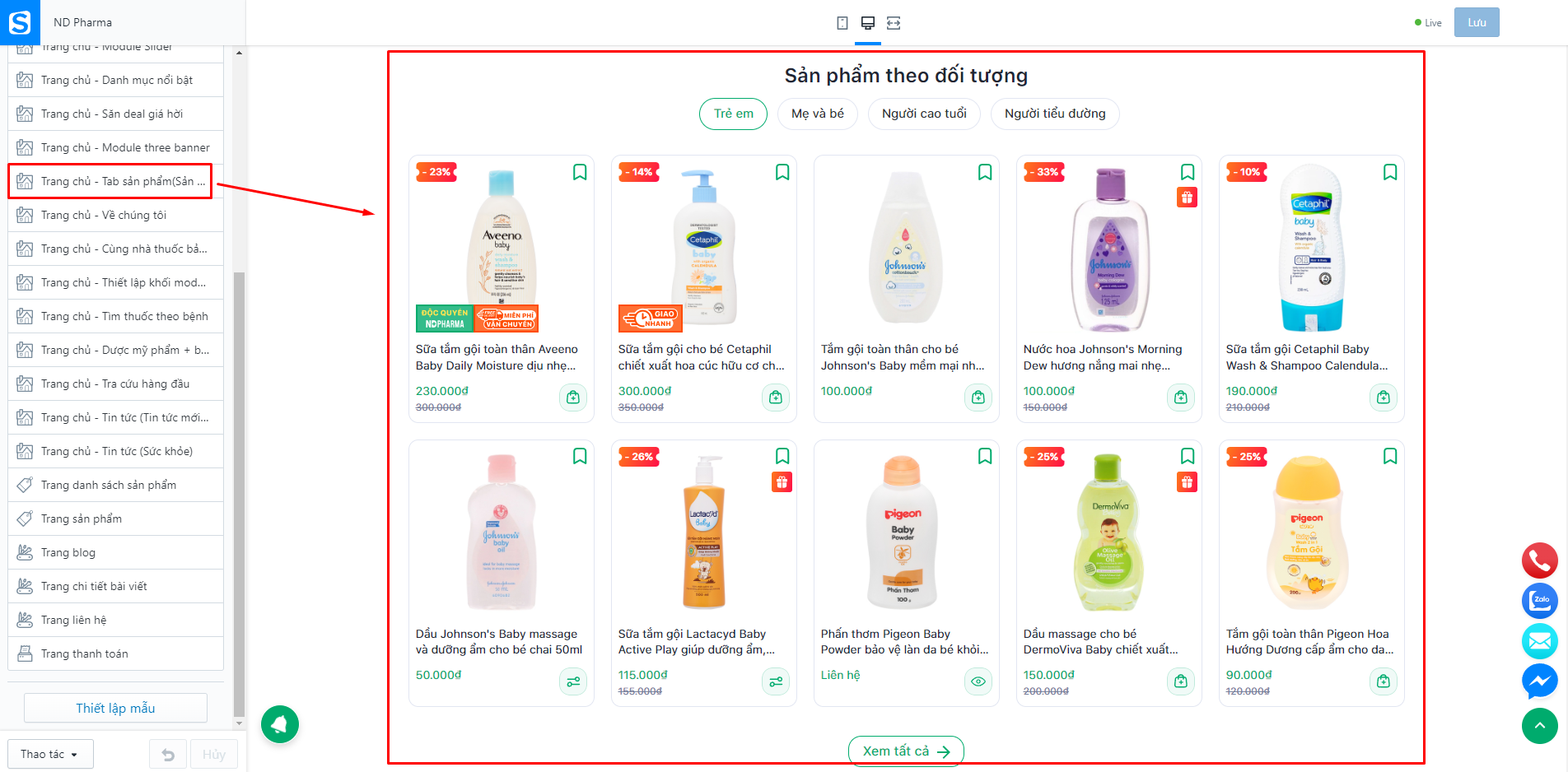Open options for Johnson's Baby massage oil
Screen dimensions: 1568x772
(x=573, y=681)
